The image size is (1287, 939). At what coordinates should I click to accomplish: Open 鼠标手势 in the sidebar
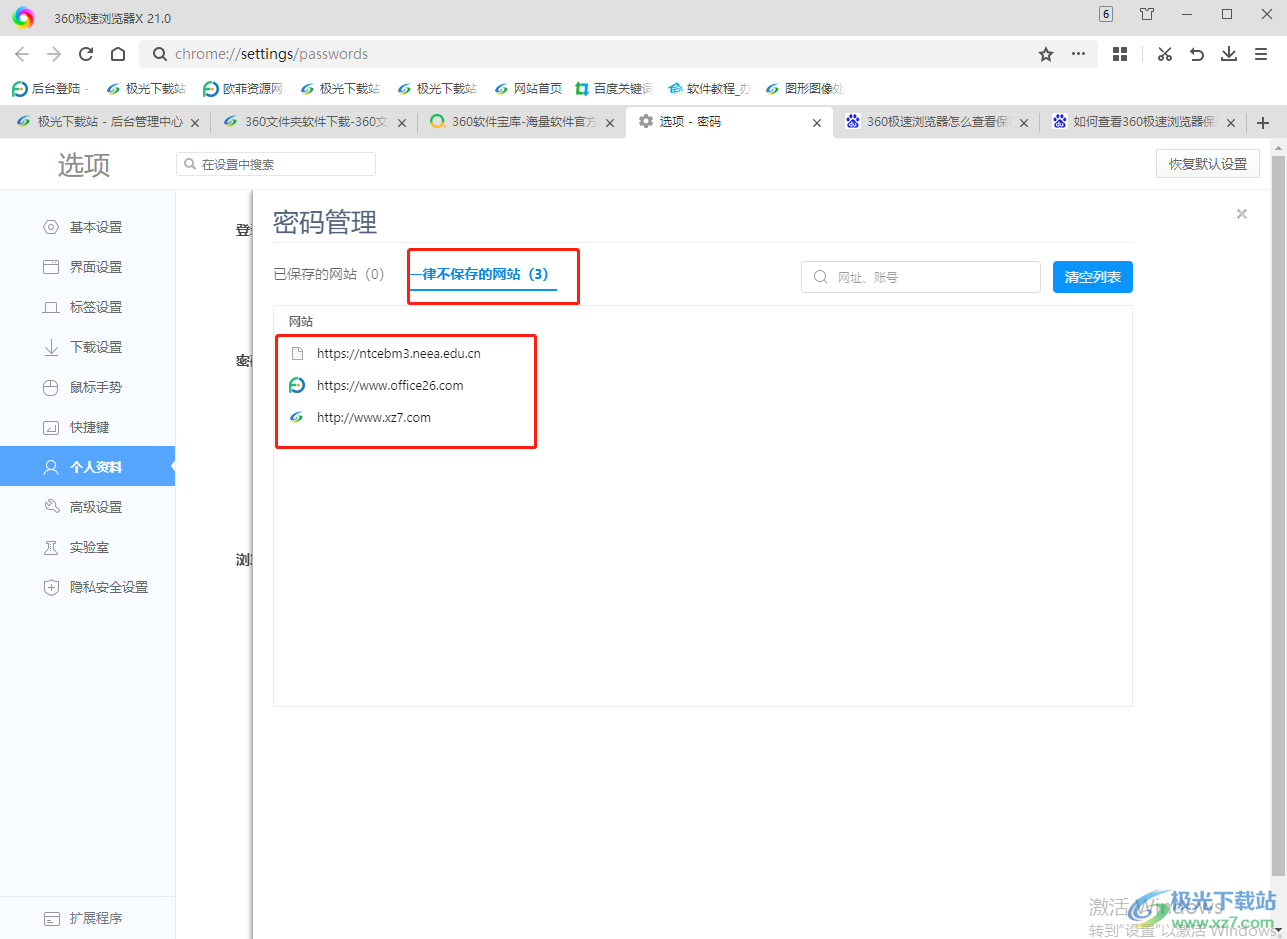[87, 387]
